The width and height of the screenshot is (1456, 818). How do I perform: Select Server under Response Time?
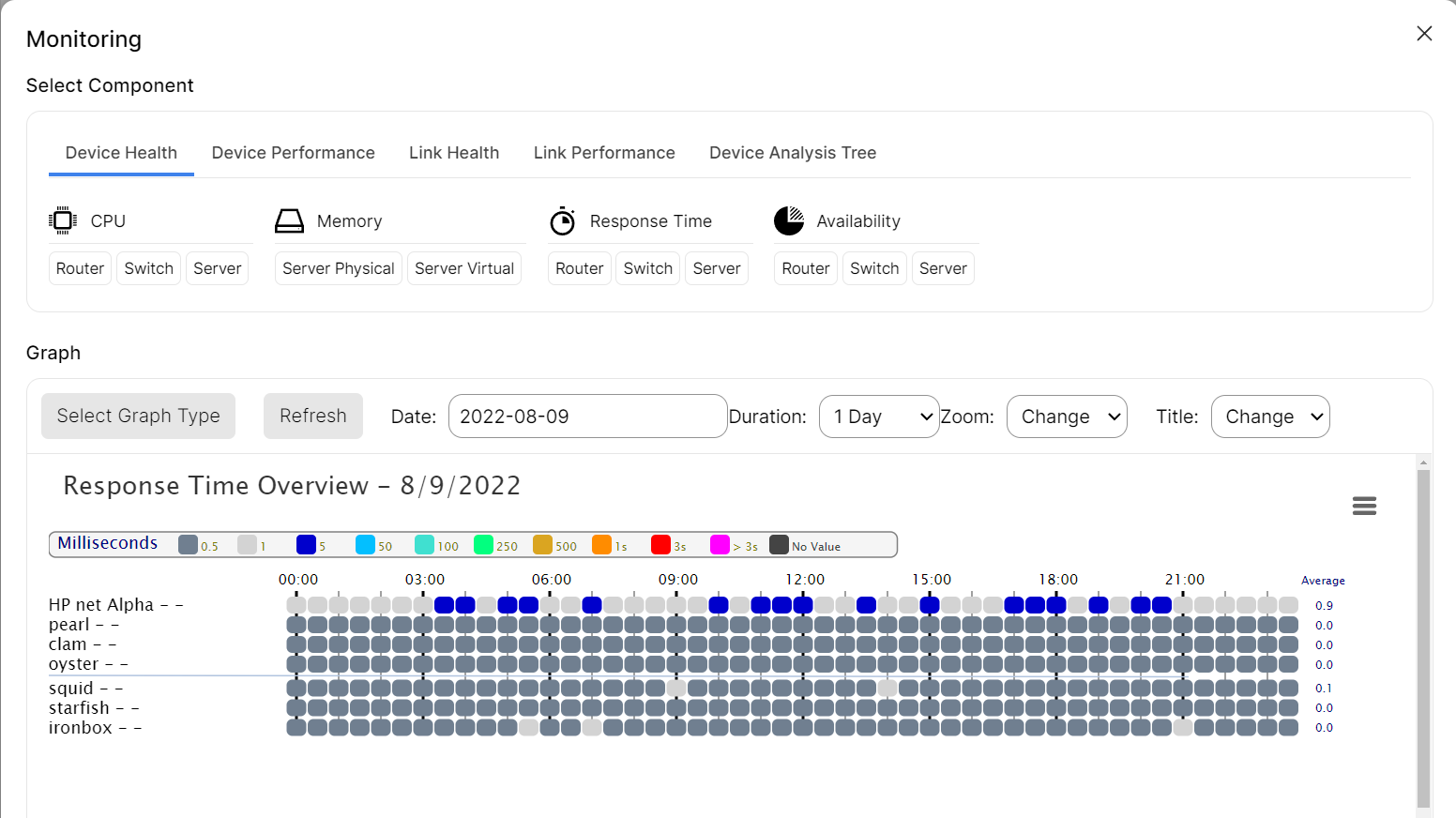coord(717,268)
